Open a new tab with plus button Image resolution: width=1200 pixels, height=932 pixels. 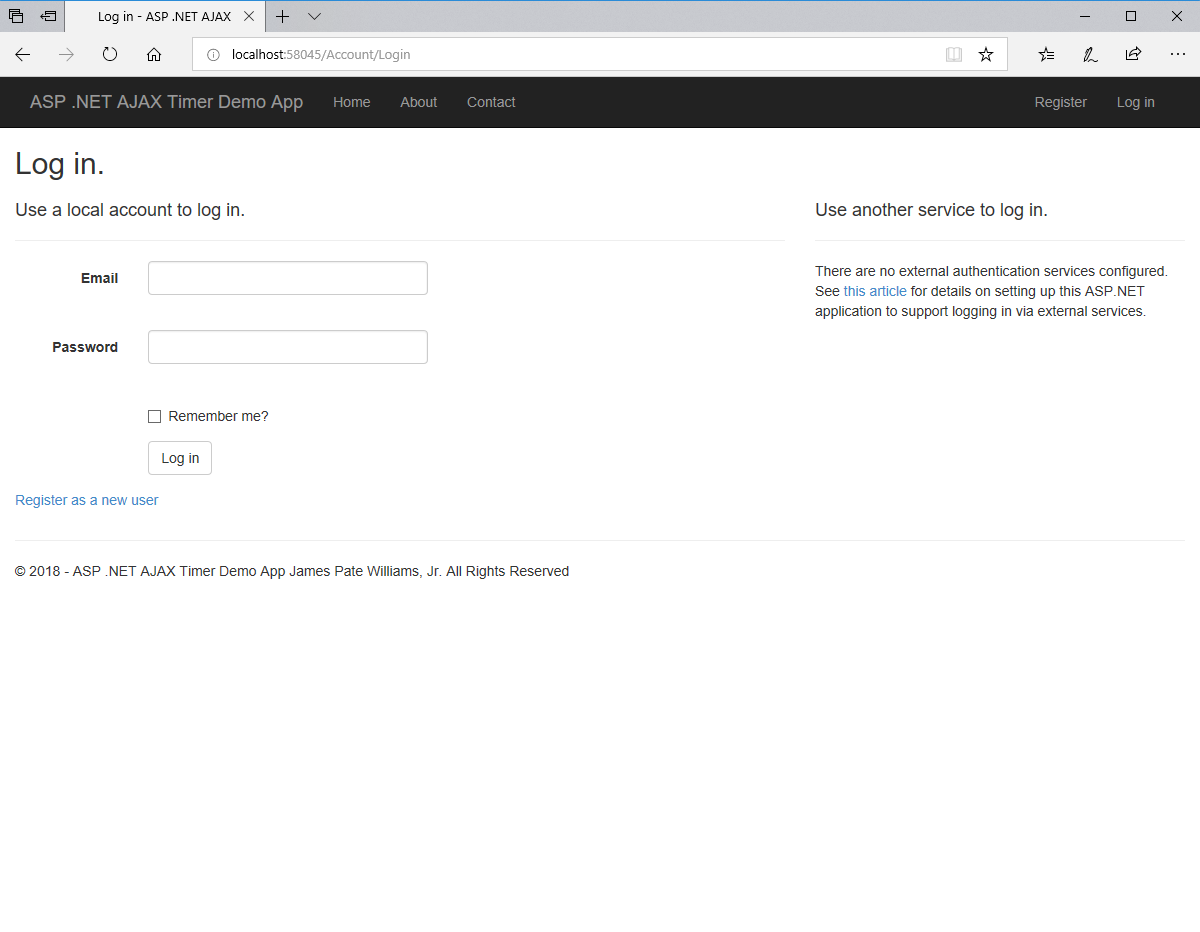pyautogui.click(x=283, y=17)
